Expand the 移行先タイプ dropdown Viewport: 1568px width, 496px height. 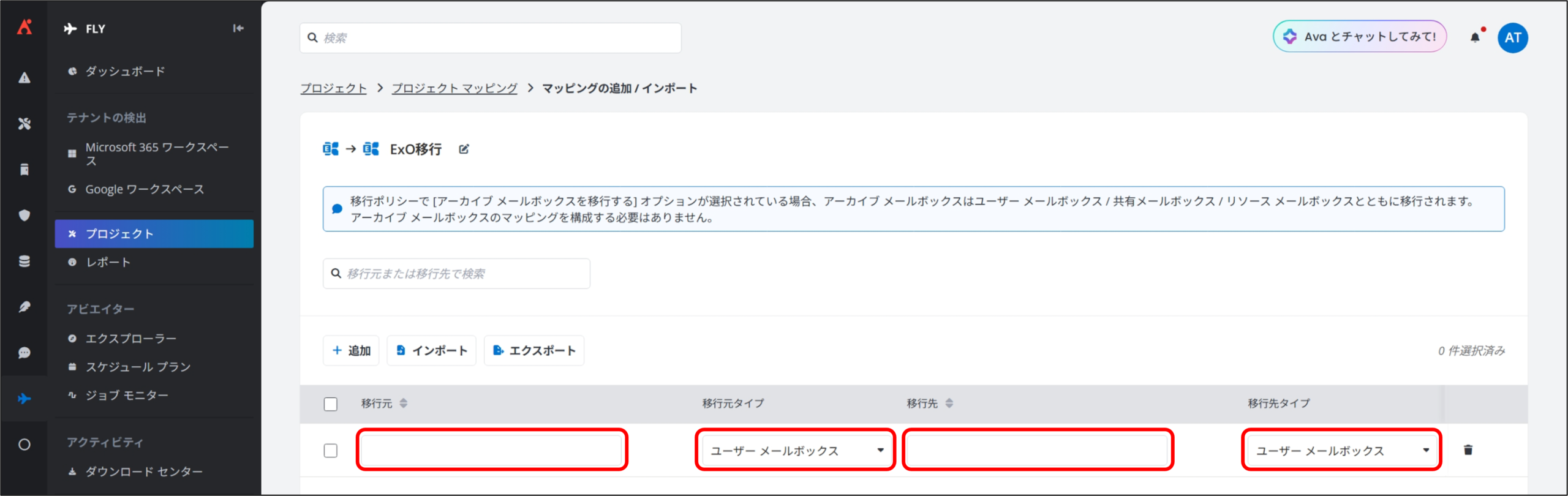[x=1341, y=451]
